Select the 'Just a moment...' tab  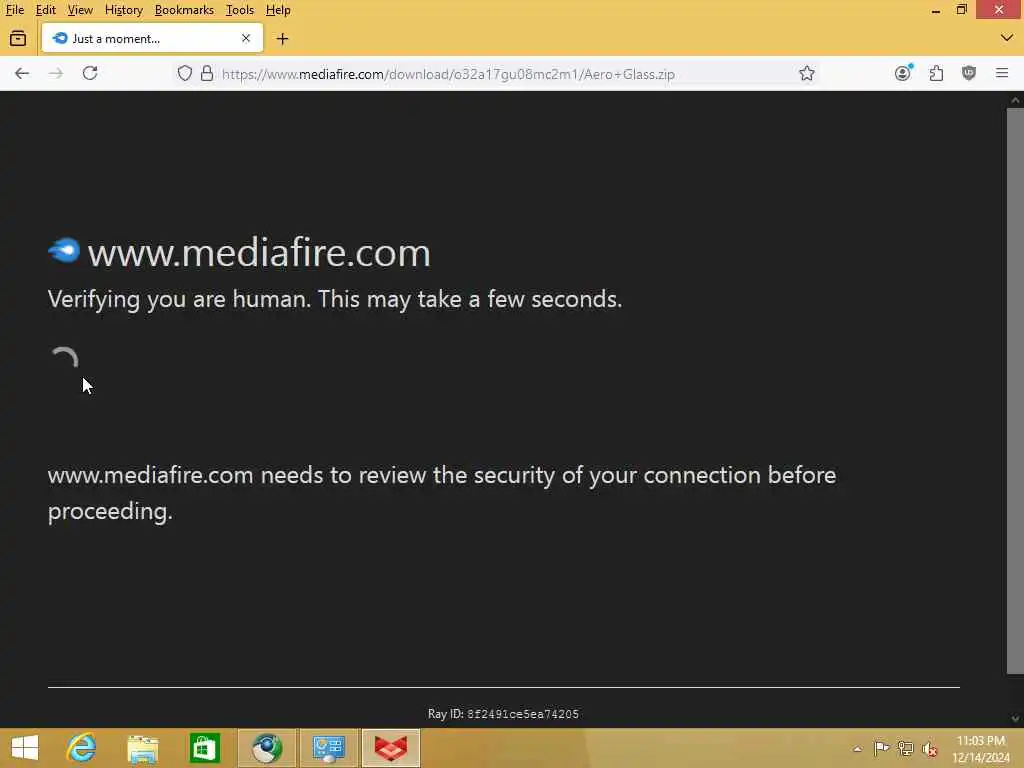pyautogui.click(x=152, y=39)
